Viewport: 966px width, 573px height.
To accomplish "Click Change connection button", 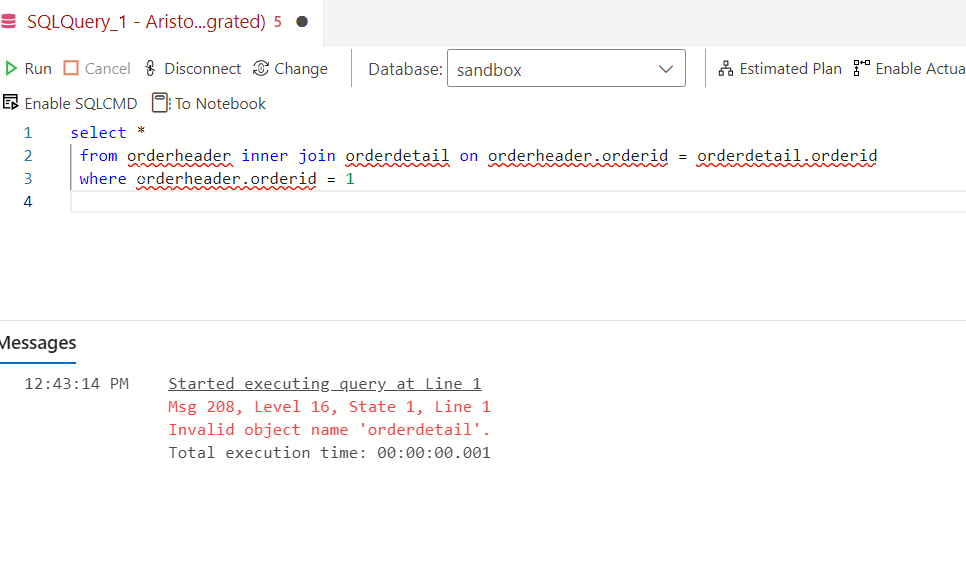I will click(290, 69).
